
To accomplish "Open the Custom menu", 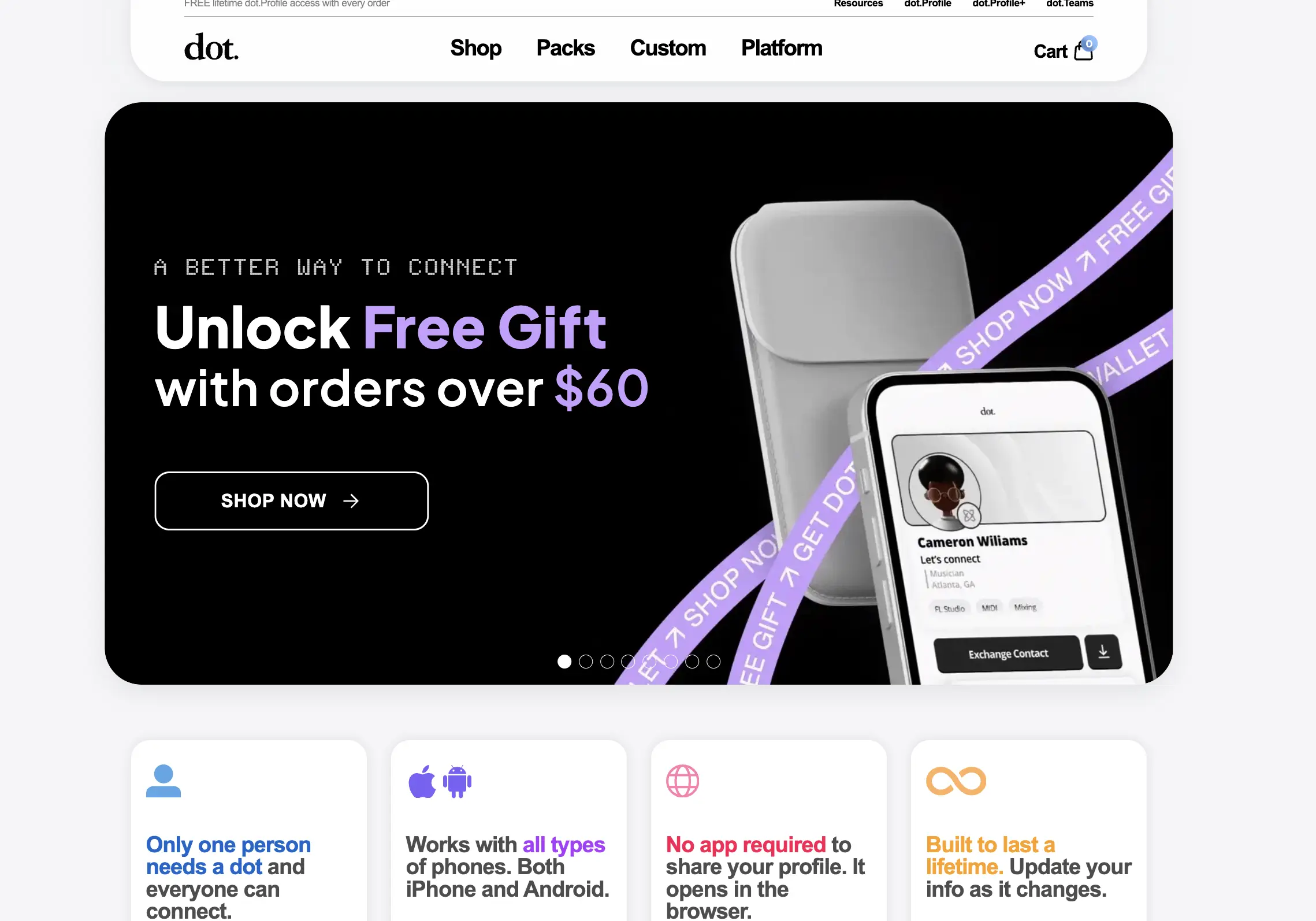I will point(668,48).
